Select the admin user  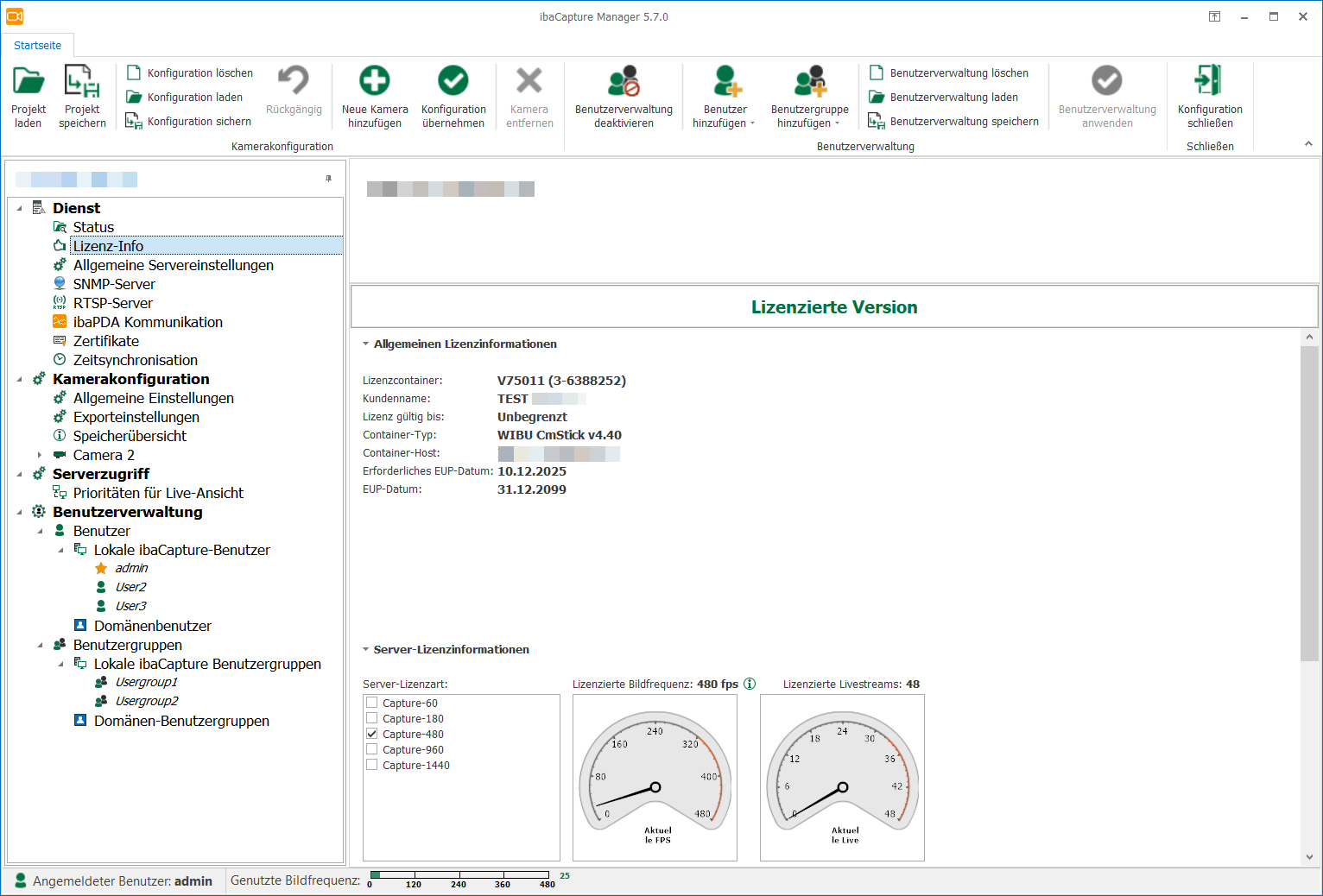pyautogui.click(x=131, y=568)
